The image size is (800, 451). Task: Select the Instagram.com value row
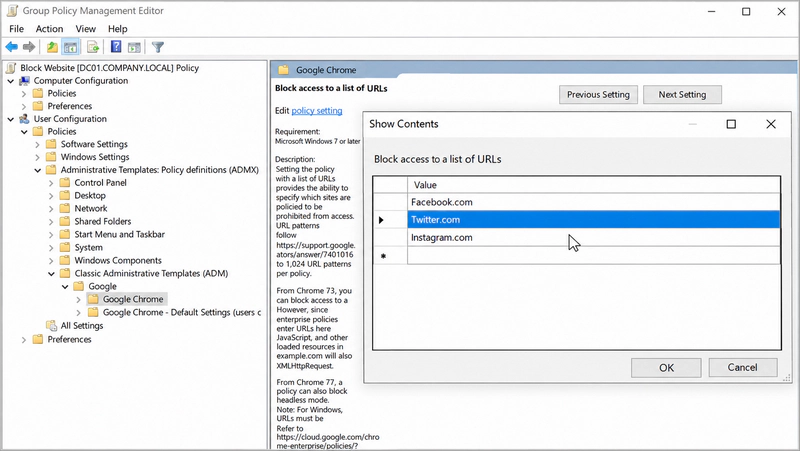coord(594,237)
